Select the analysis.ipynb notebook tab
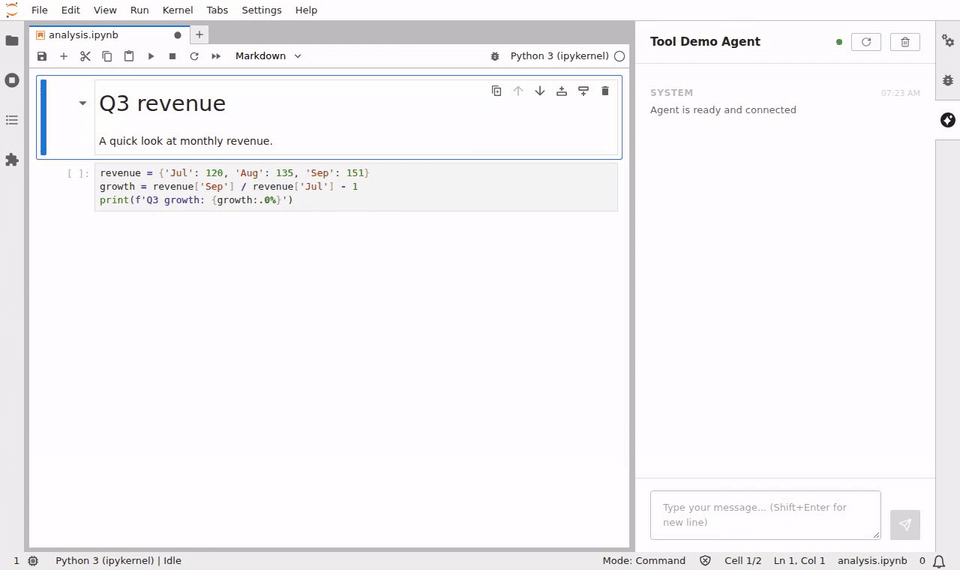Screen dimensions: 960x570 [109, 35]
